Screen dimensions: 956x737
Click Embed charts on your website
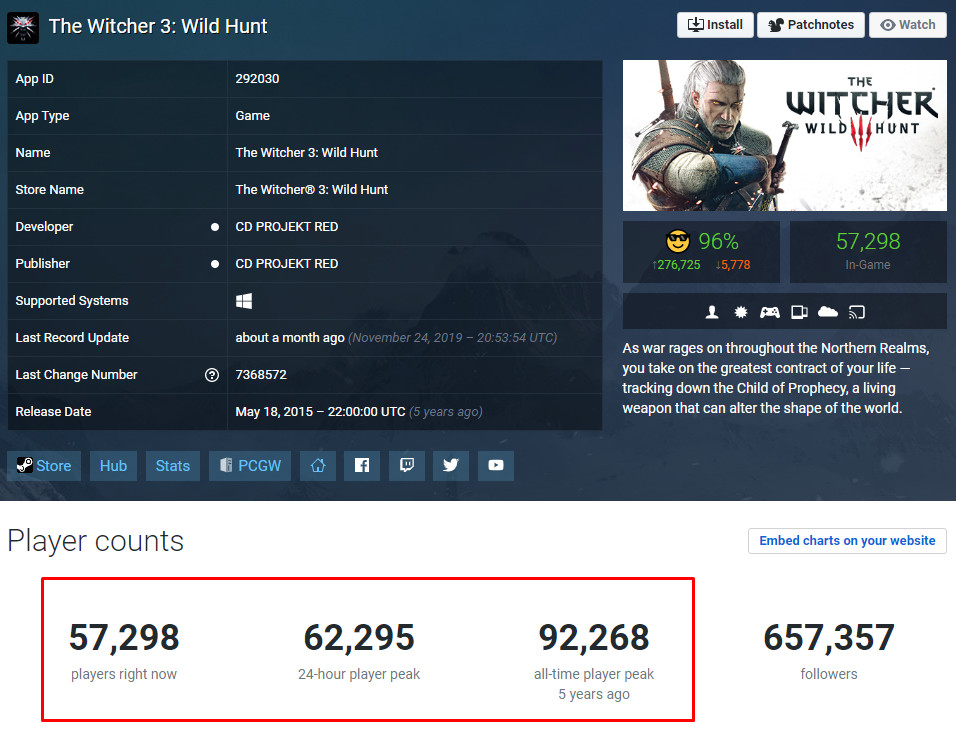(x=847, y=541)
